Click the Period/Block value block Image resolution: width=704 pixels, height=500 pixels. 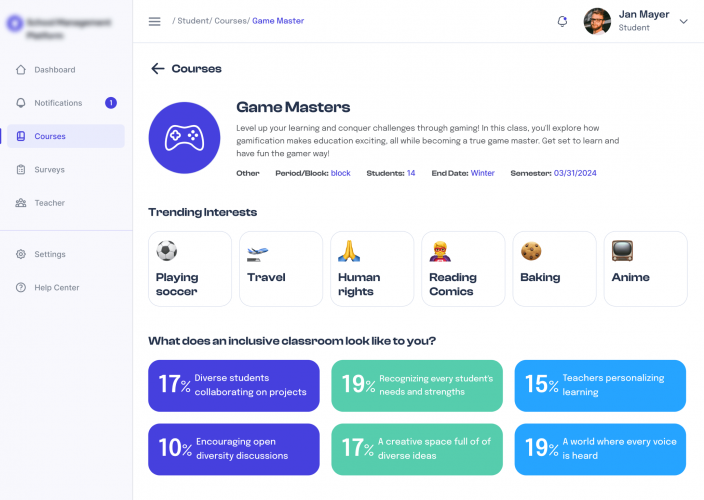(x=341, y=173)
